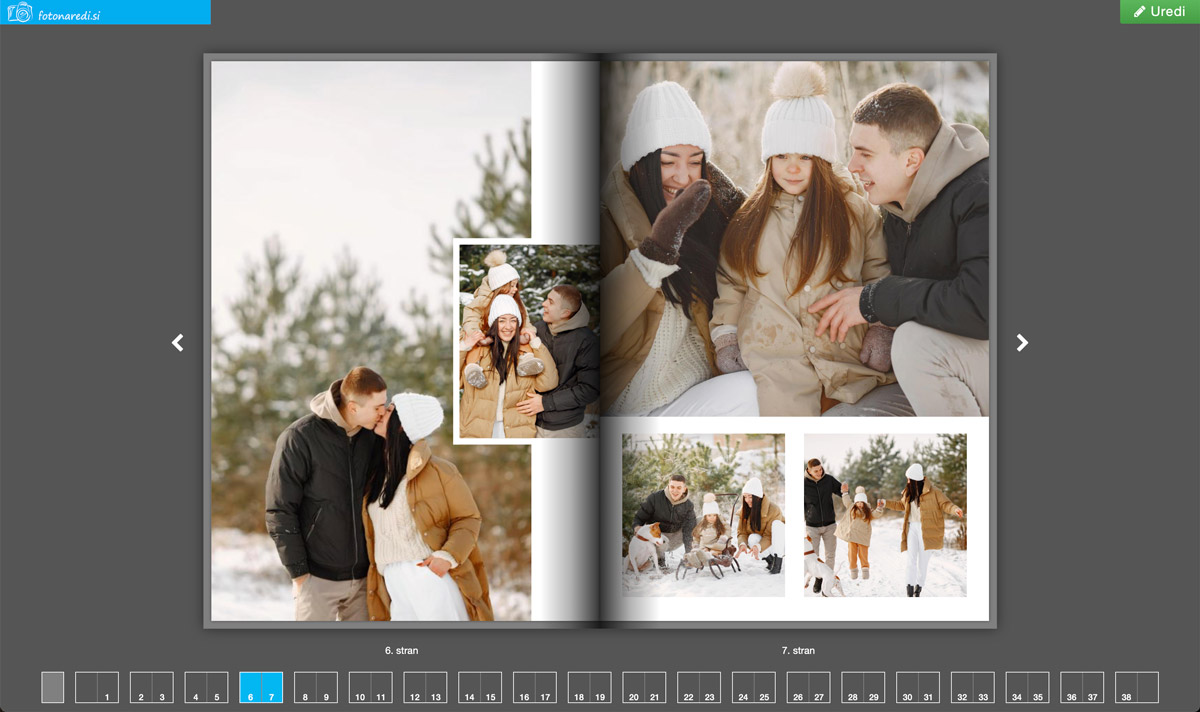Jump to pages 18-19 spread thumbnail

coord(589,687)
